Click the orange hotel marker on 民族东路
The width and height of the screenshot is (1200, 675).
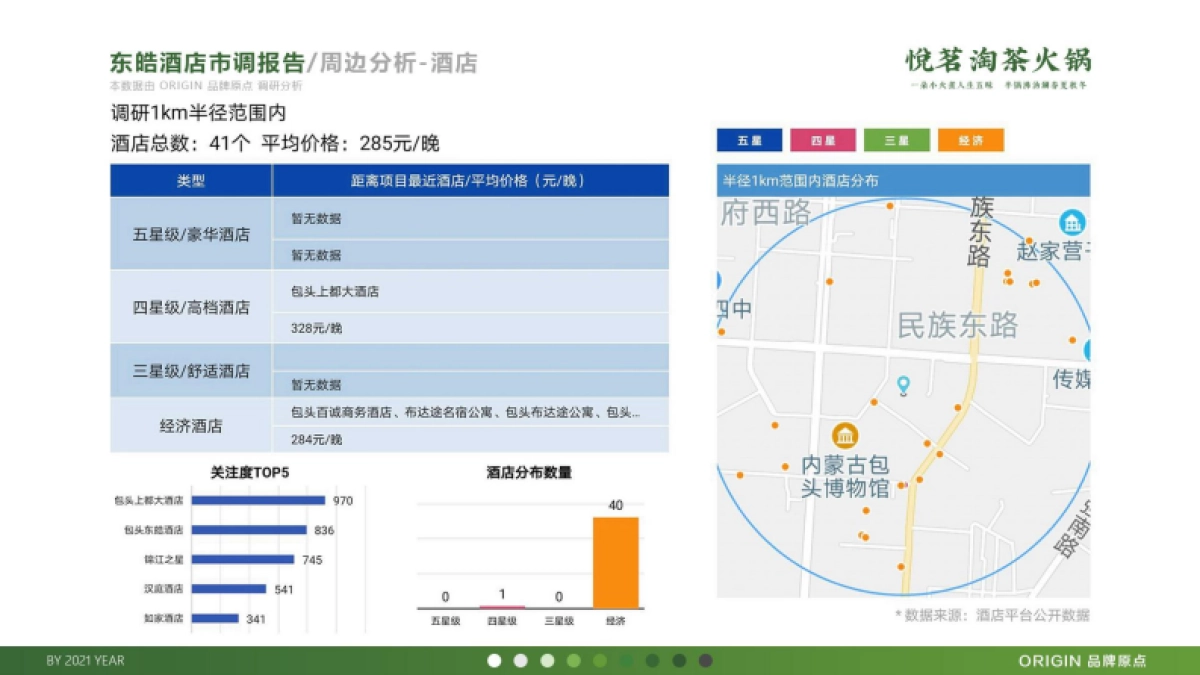(1072, 338)
